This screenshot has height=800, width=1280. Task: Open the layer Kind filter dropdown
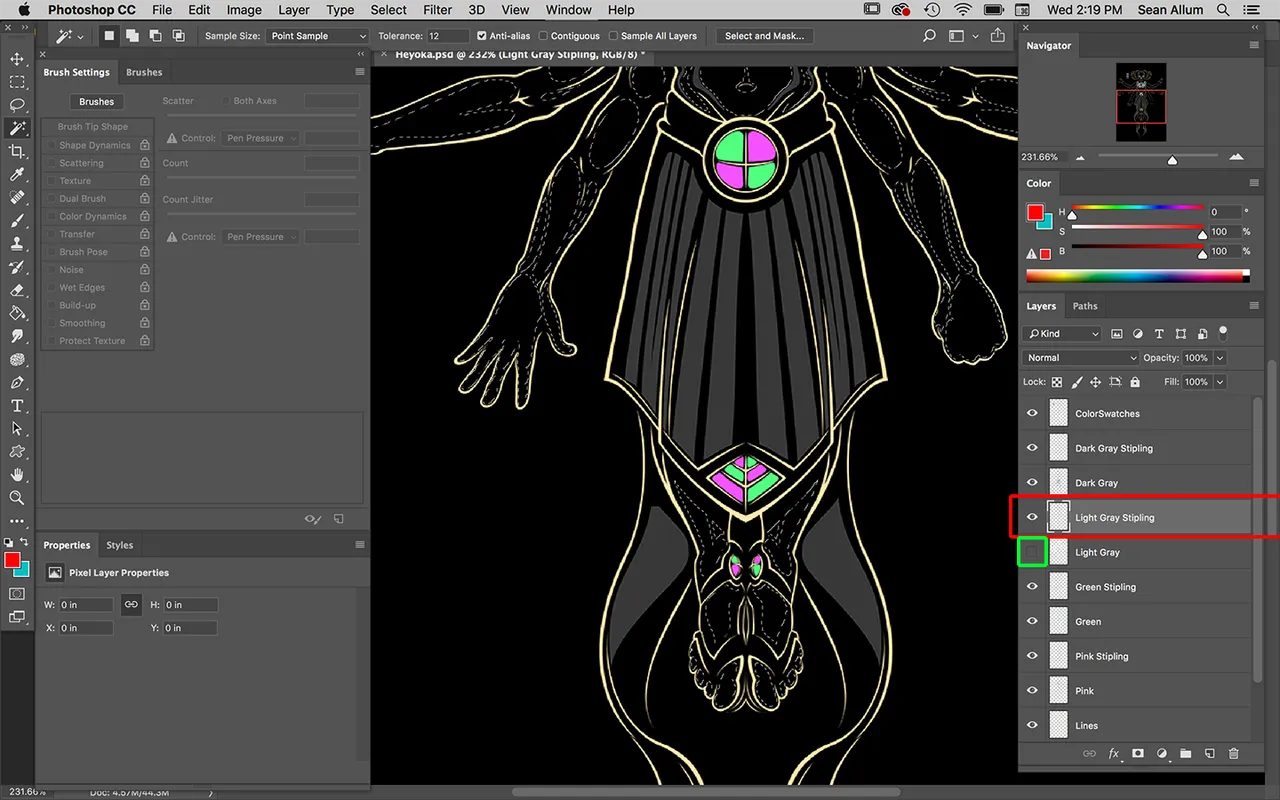tap(1063, 333)
